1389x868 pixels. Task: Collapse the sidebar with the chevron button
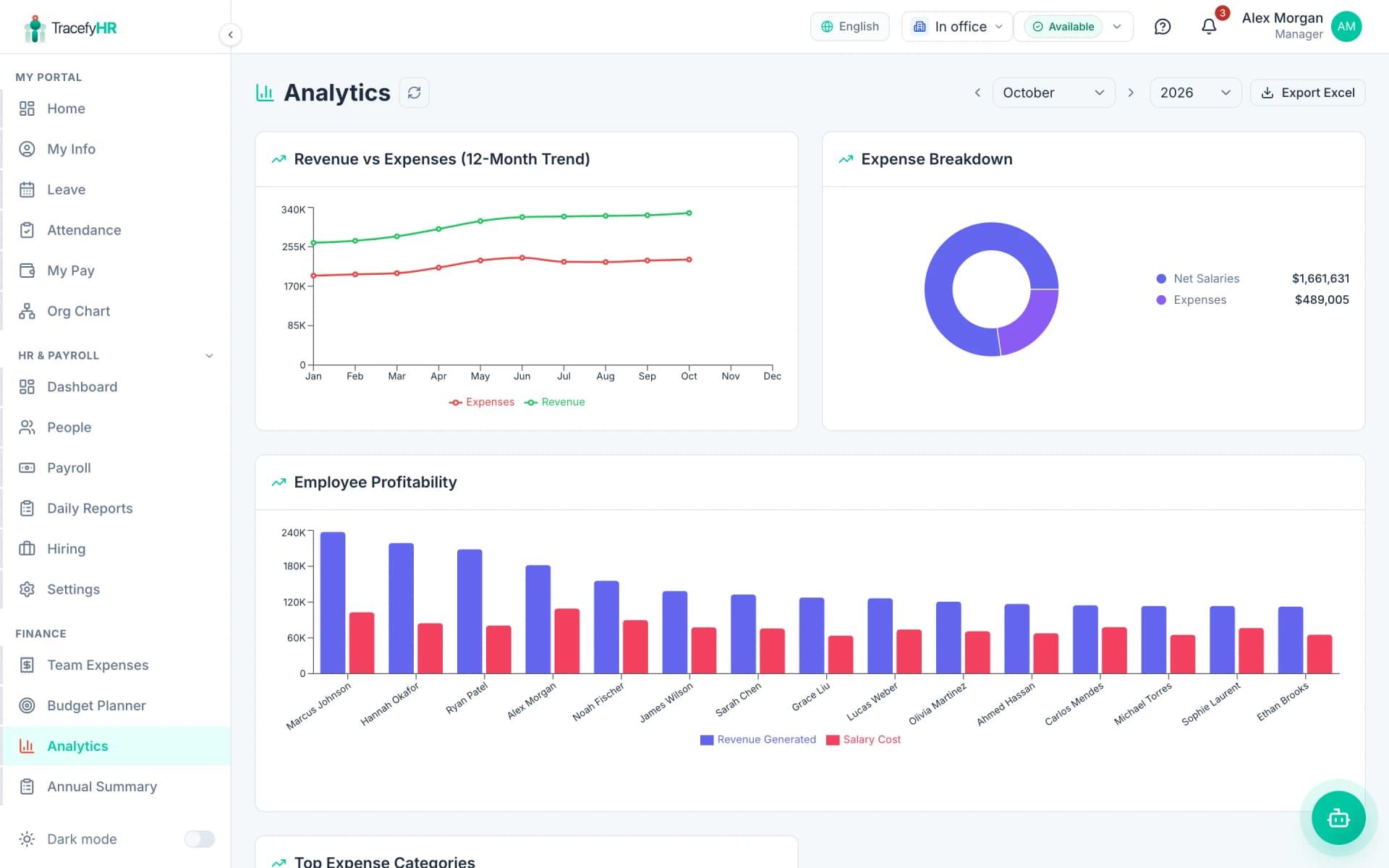click(x=230, y=35)
